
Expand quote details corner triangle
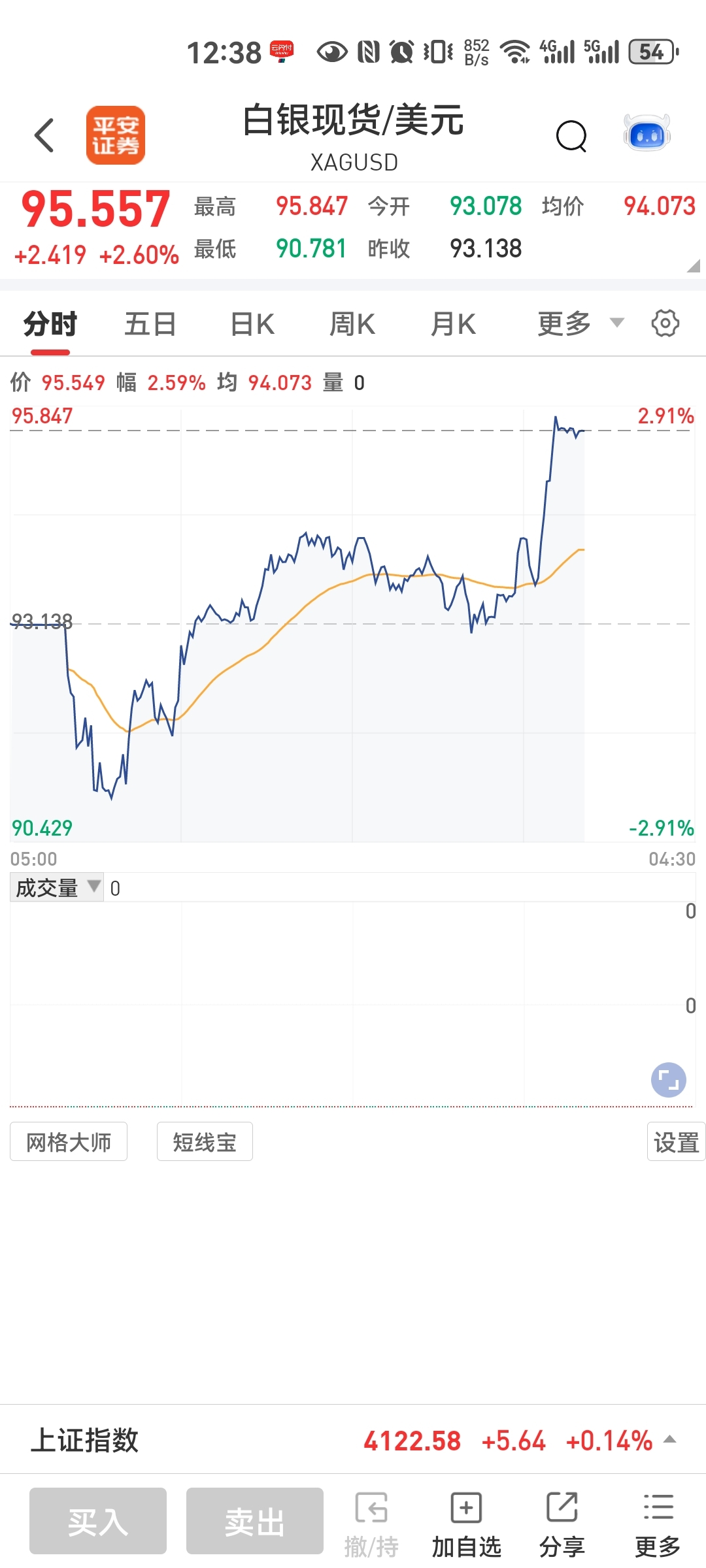pos(694,265)
